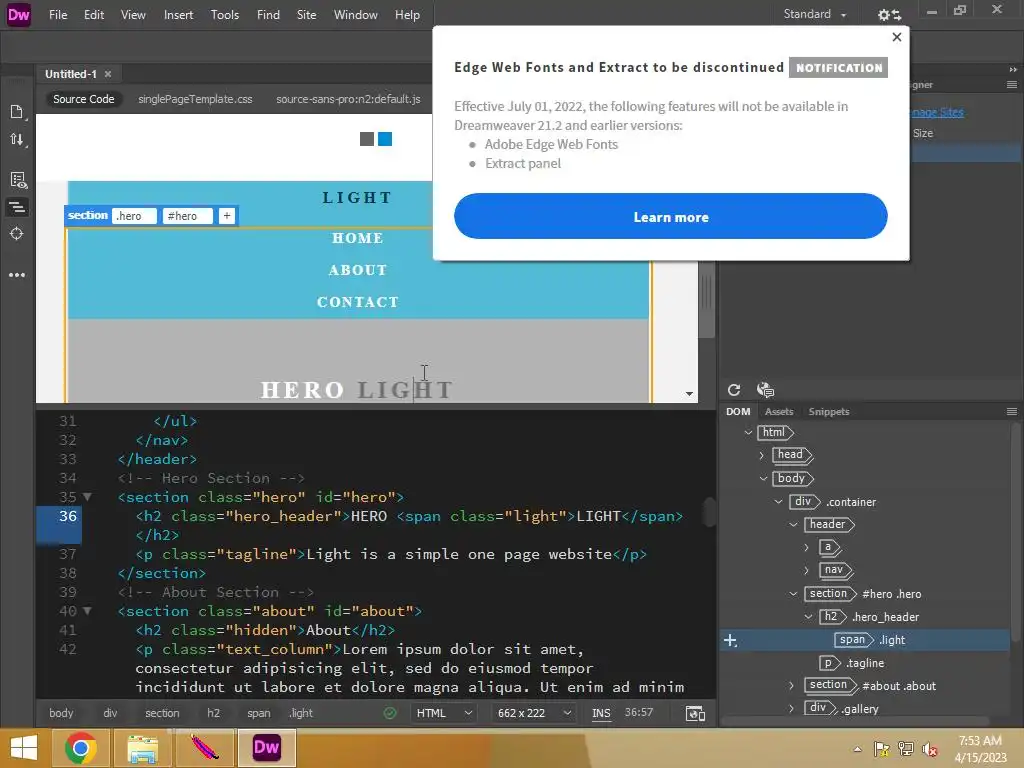Select the Source Code button
Screen dimensions: 1024x768
click(x=84, y=99)
